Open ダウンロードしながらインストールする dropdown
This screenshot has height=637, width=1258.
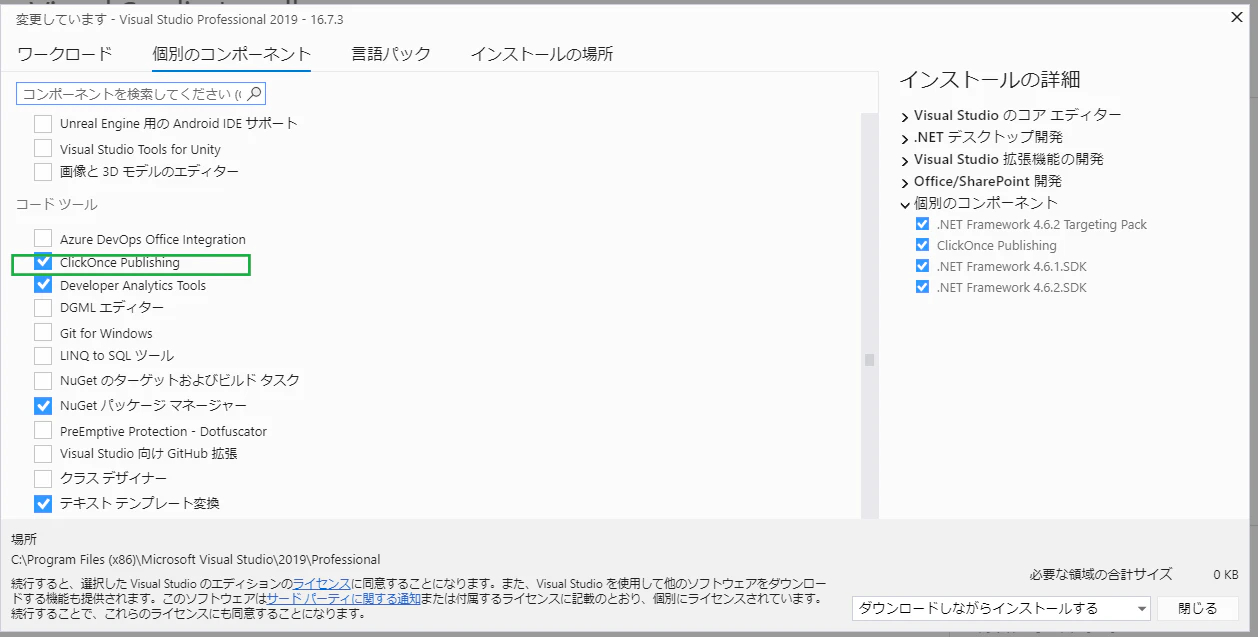pos(1001,608)
